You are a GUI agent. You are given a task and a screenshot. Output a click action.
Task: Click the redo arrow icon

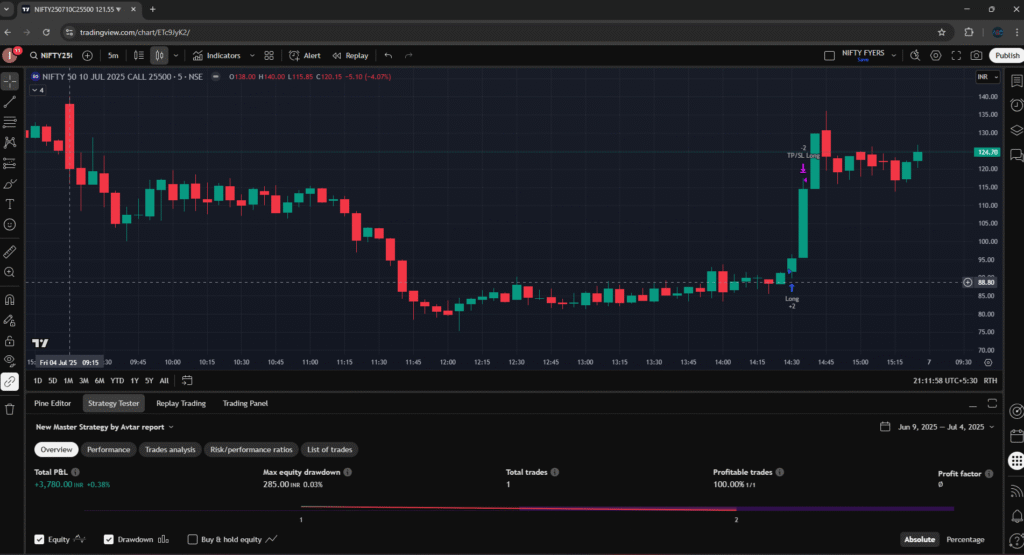coord(409,56)
